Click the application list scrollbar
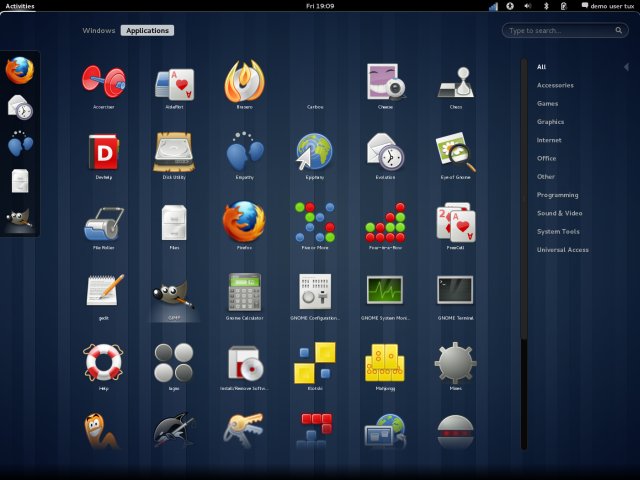 [523, 200]
